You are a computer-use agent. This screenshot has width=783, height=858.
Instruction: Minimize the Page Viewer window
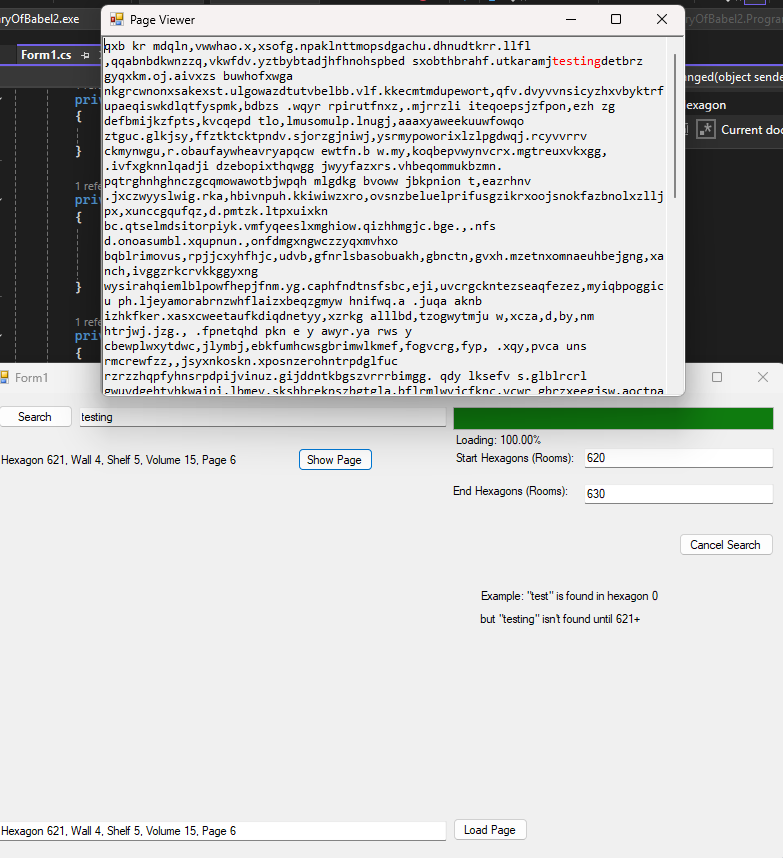pos(571,19)
